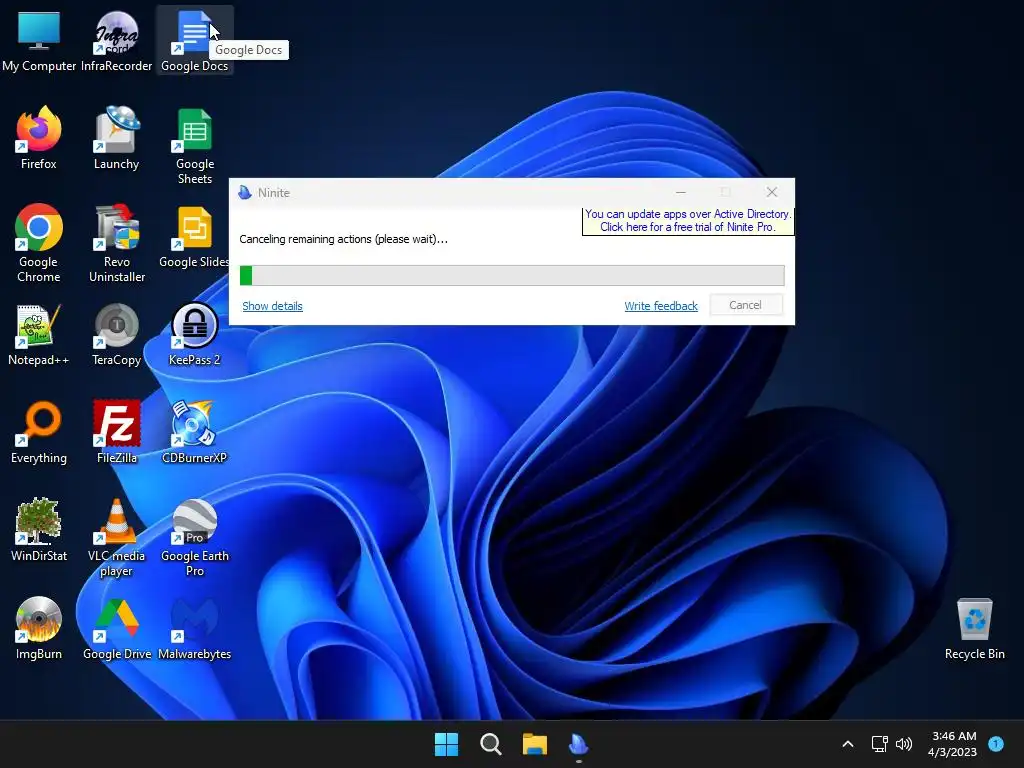Click the Ninite taskbar icon

click(x=579, y=744)
